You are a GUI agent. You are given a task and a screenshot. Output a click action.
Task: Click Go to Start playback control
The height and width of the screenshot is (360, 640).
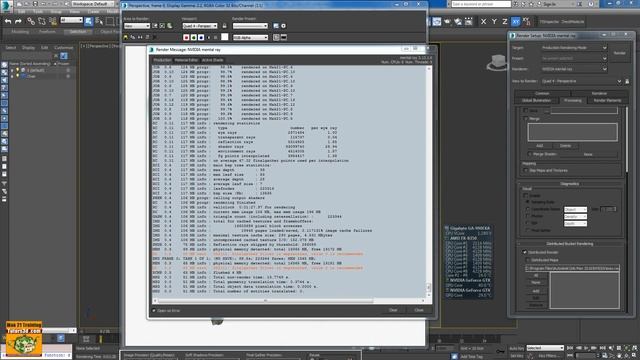click(570, 348)
